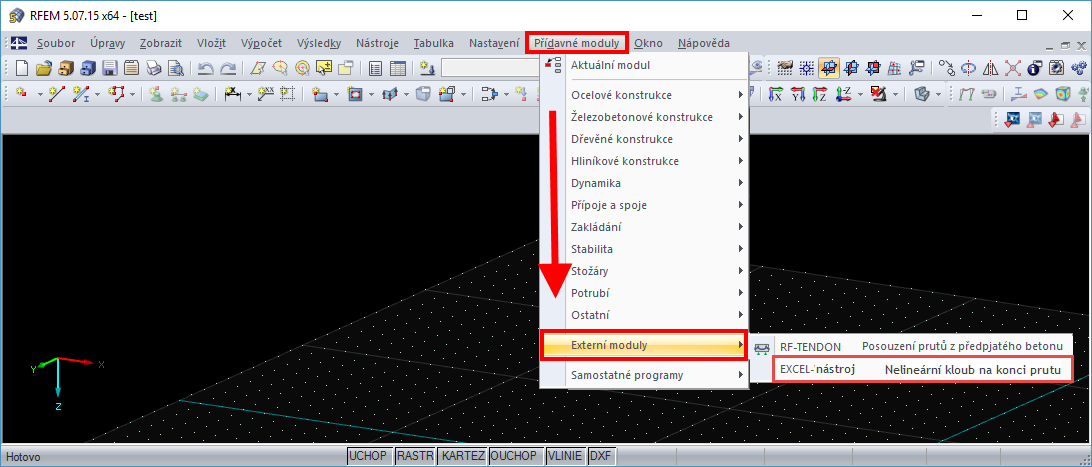Open the Nástroje menu

[377, 43]
